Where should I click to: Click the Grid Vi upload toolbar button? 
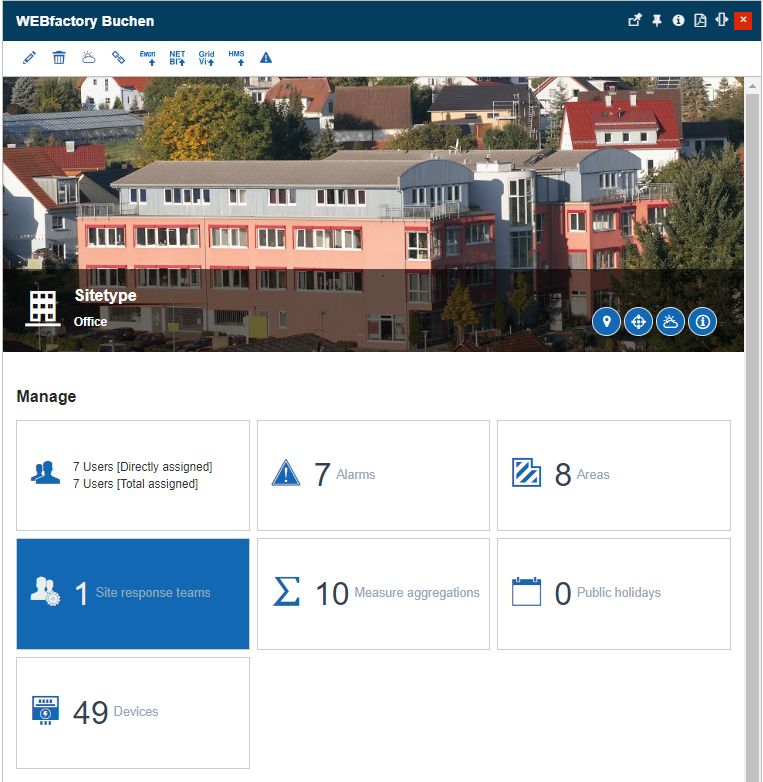(207, 58)
